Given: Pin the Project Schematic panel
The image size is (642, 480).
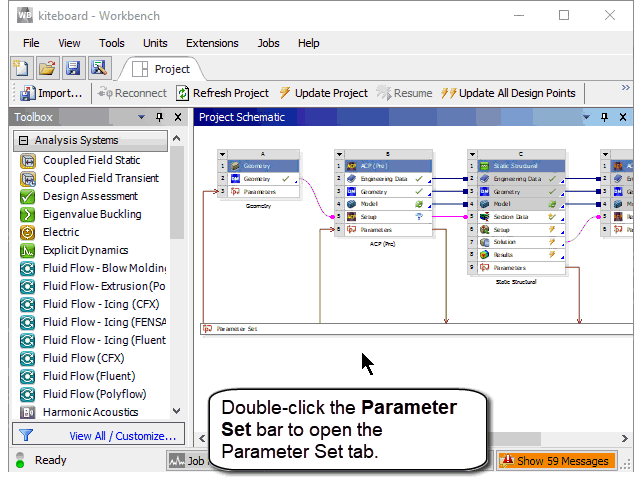Looking at the screenshot, I should [604, 118].
